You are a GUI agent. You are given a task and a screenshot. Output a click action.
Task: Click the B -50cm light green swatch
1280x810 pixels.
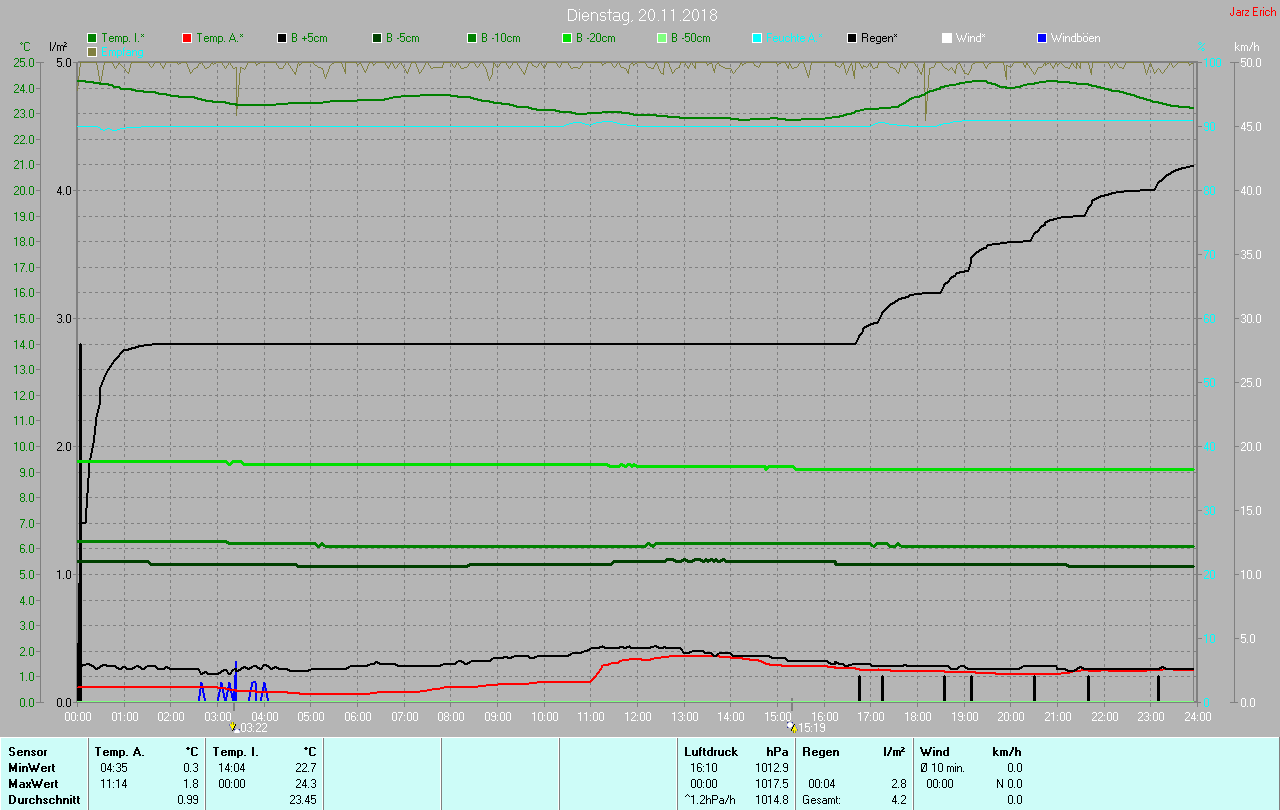click(x=662, y=38)
